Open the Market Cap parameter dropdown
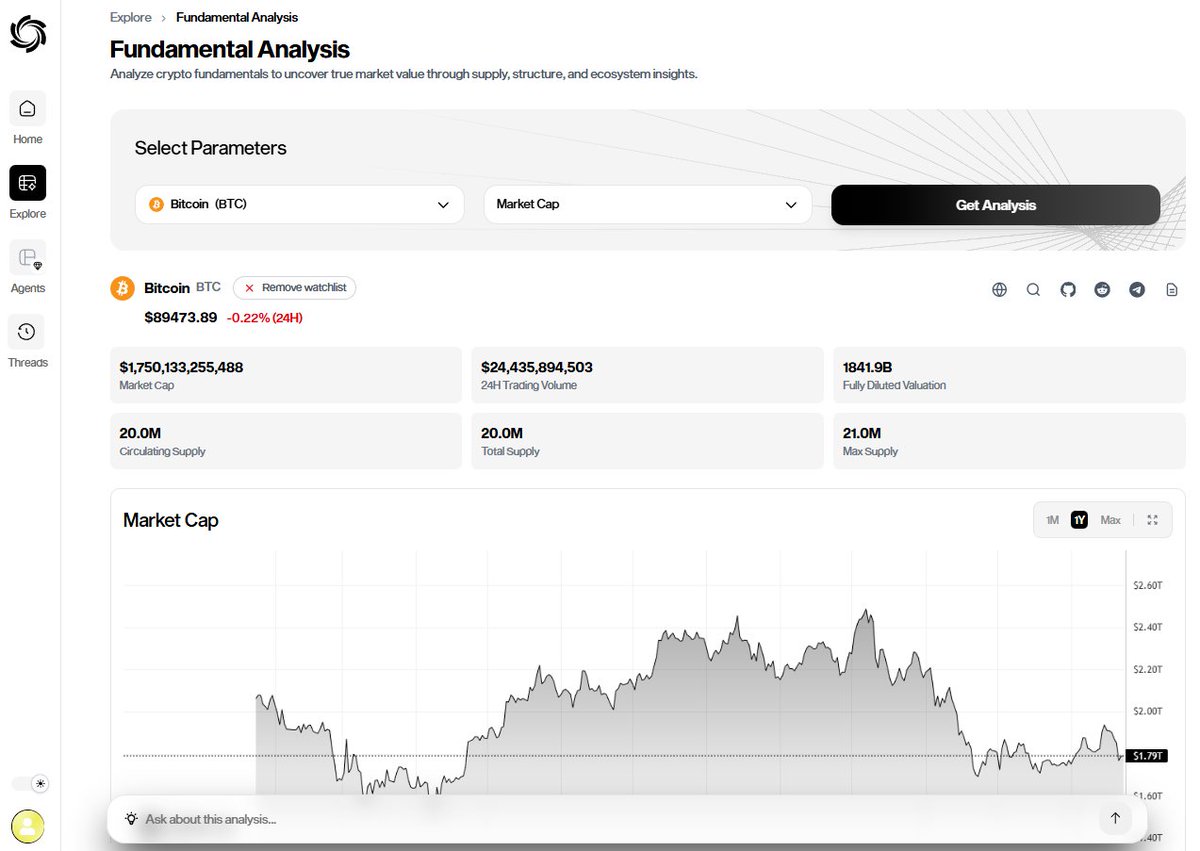This screenshot has height=851, width=1200. click(x=647, y=204)
